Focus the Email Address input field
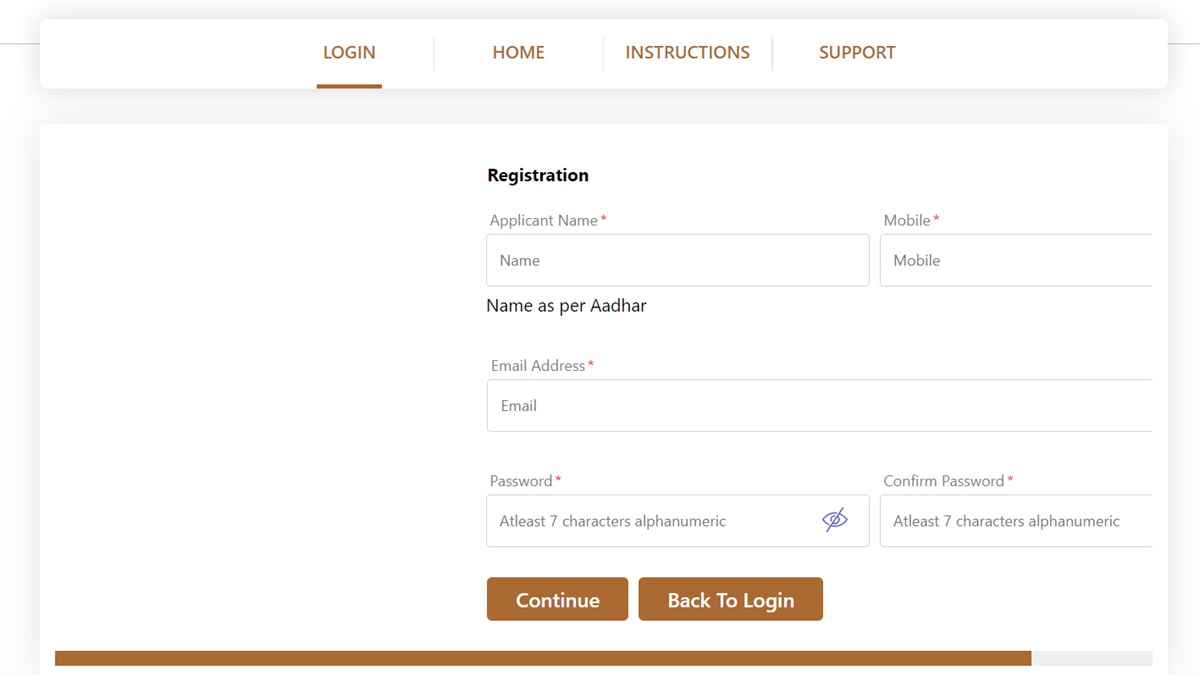 point(820,405)
